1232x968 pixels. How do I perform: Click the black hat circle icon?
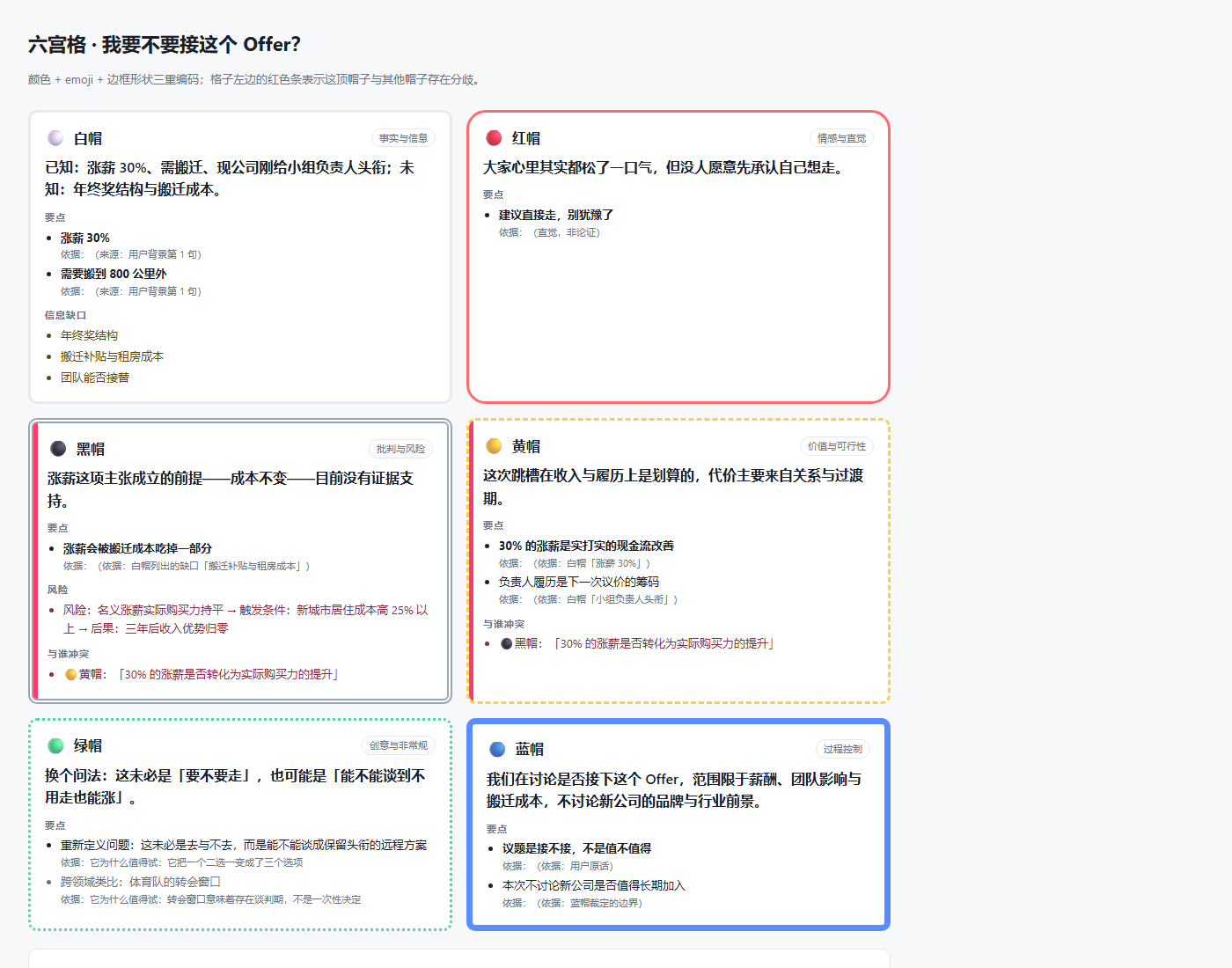click(x=58, y=449)
